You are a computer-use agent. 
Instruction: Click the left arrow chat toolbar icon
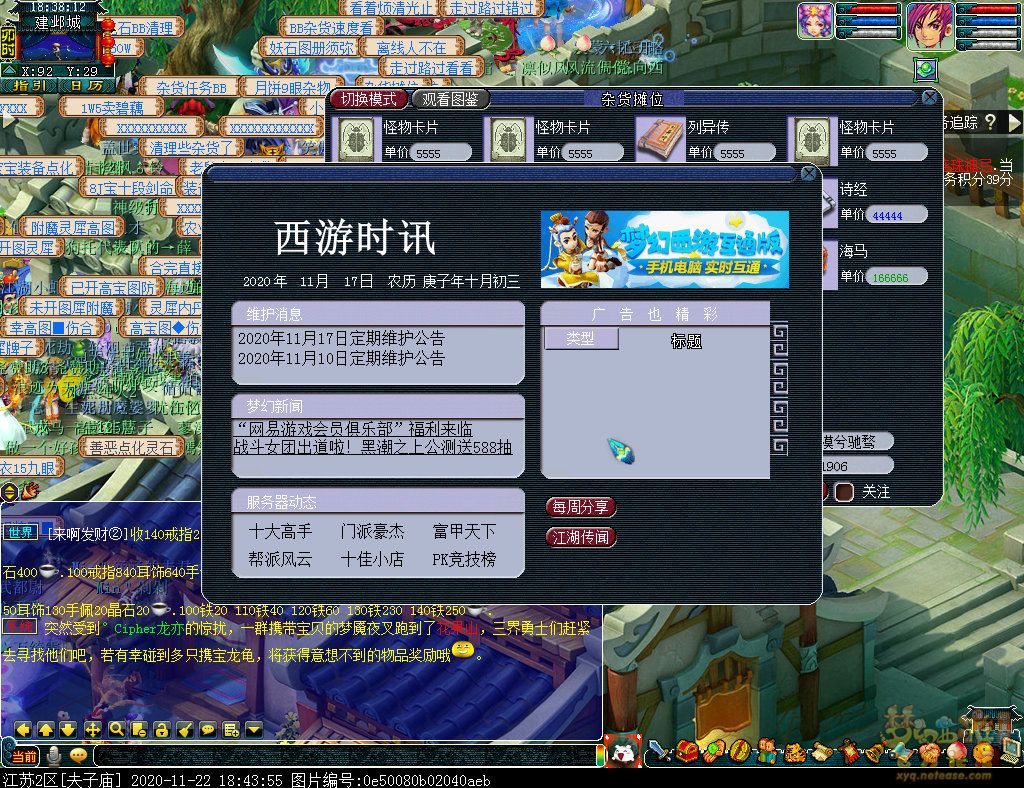click(x=24, y=729)
